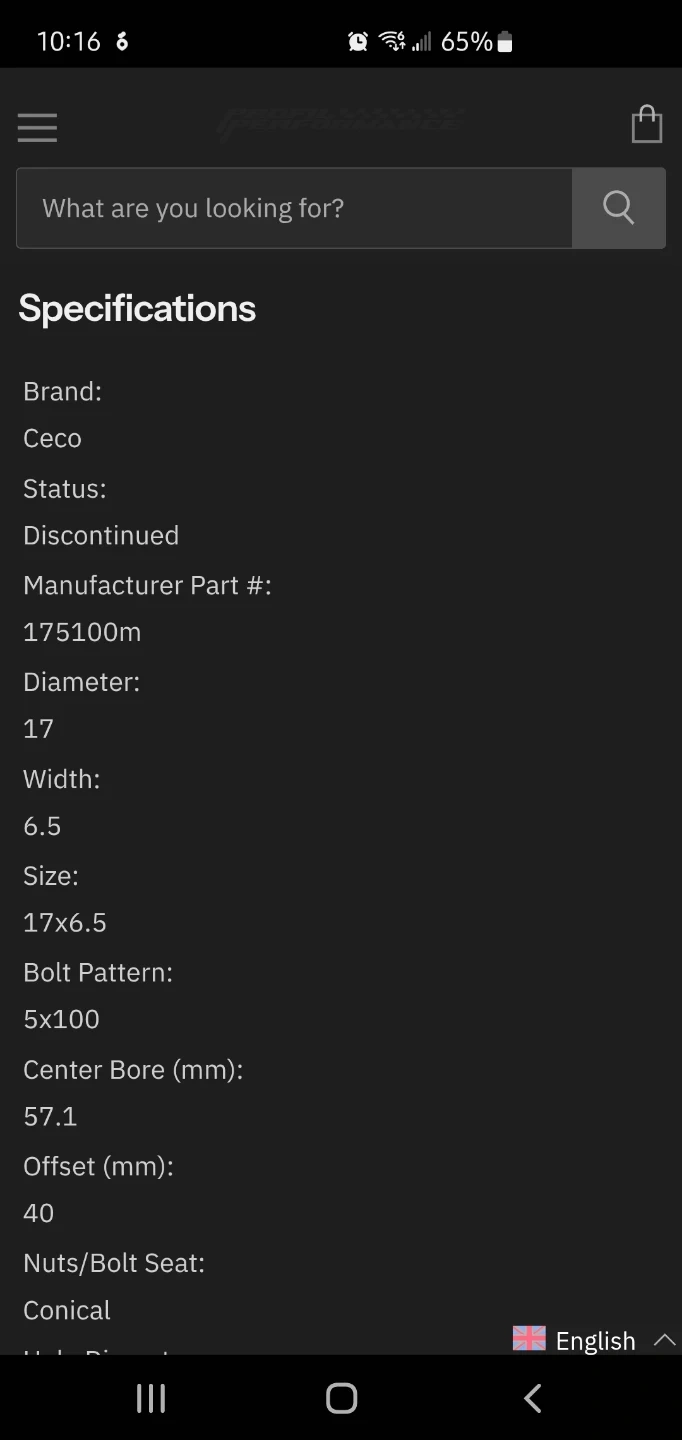The height and width of the screenshot is (1440, 682).
Task: Click the Ceco brand value
Action: (52, 438)
